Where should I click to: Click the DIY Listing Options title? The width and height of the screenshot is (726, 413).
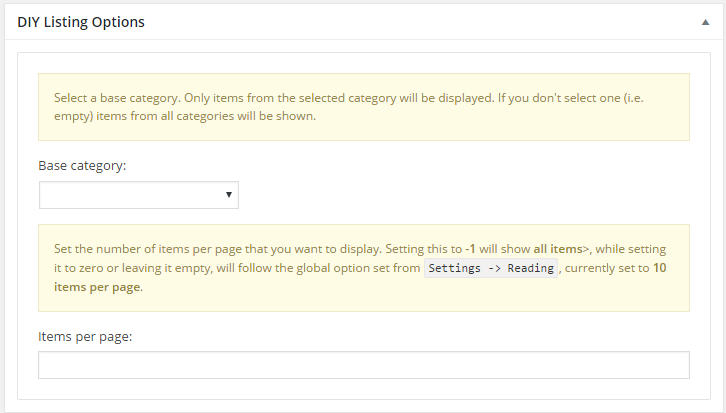click(x=81, y=22)
